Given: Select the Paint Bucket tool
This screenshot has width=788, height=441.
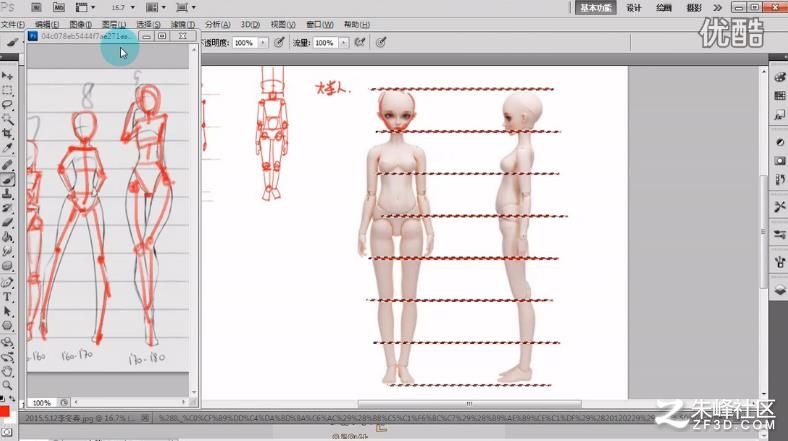Looking at the screenshot, I should tap(7, 237).
